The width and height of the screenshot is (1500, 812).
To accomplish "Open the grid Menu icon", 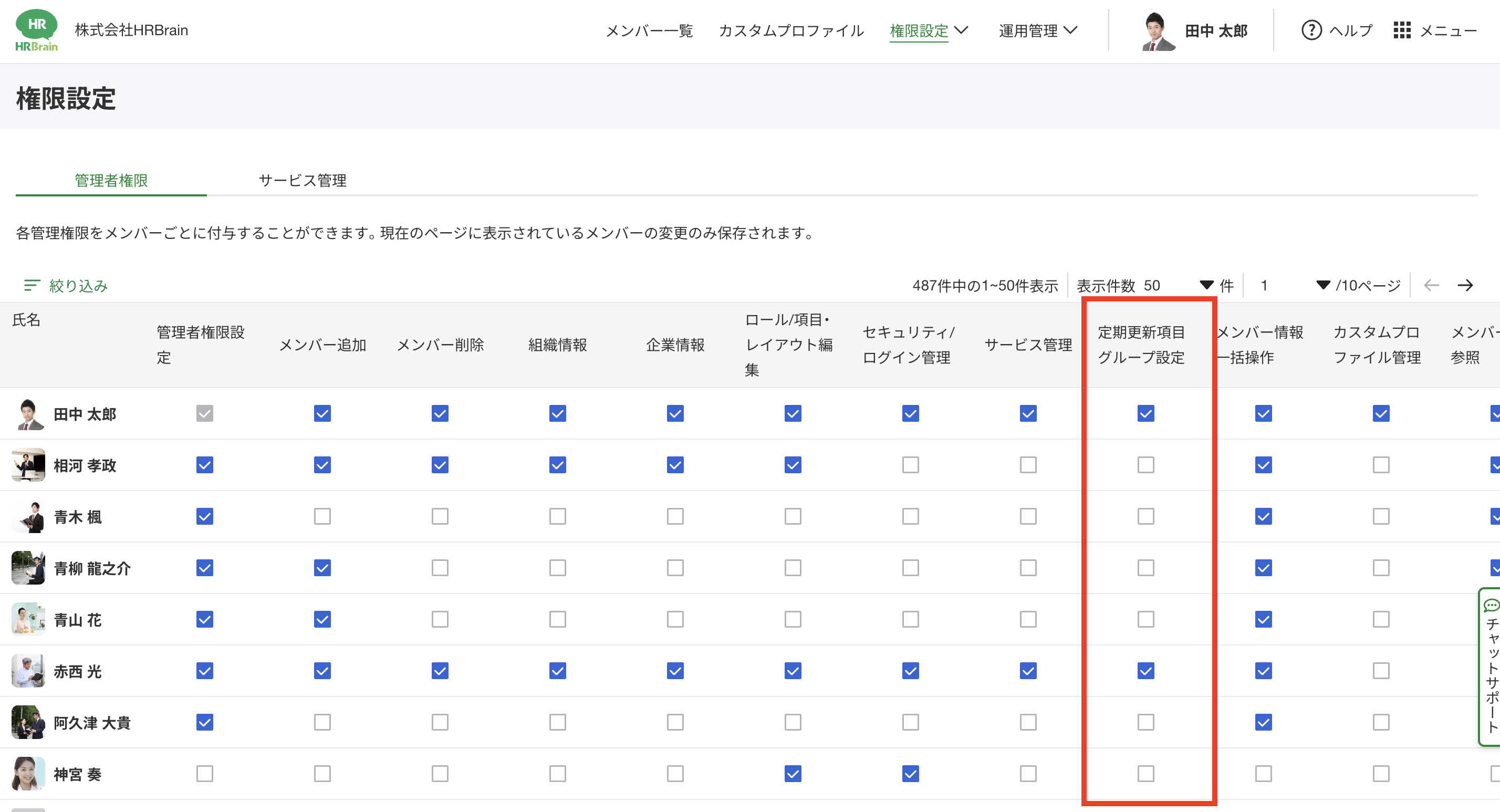I will pyautogui.click(x=1402, y=30).
